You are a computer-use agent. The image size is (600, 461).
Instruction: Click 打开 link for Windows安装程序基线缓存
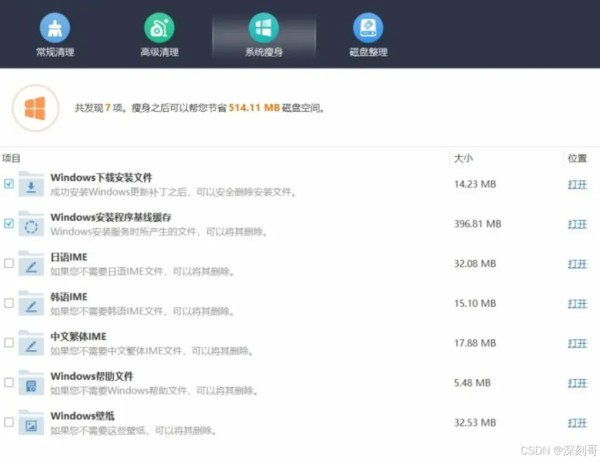pos(577,224)
